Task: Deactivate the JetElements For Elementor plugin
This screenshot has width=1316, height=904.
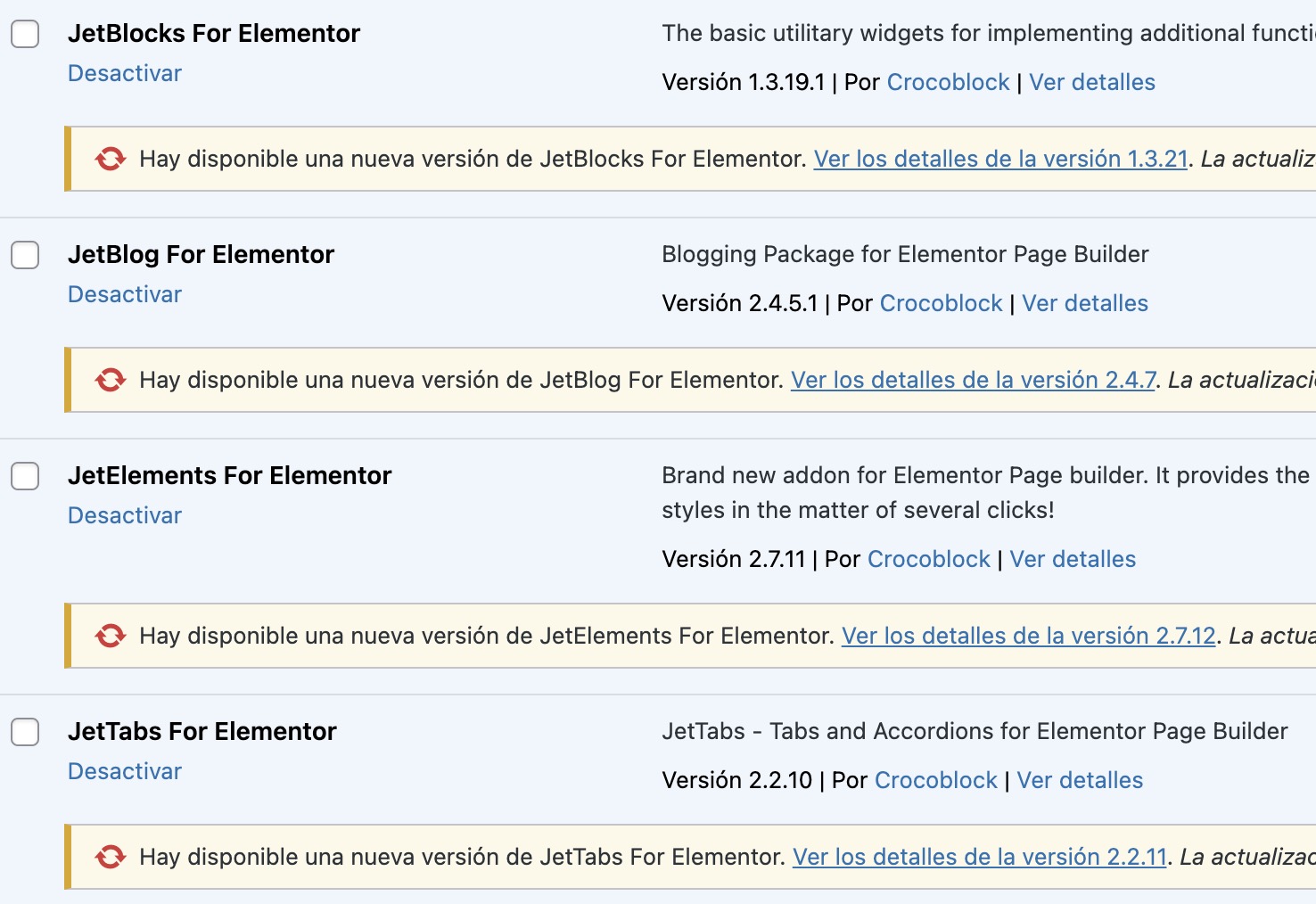Action: (125, 515)
